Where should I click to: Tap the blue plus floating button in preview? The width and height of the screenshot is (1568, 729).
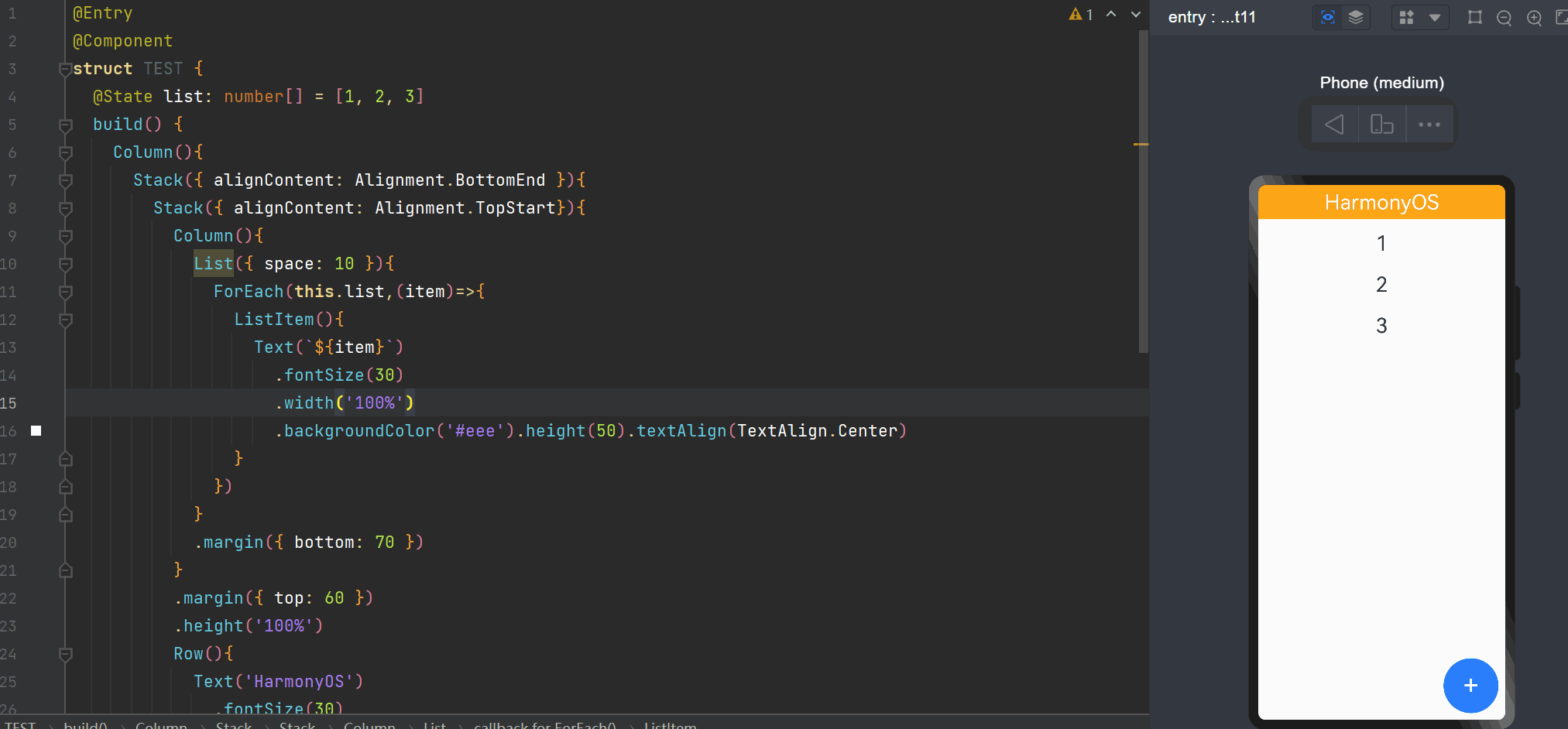click(x=1470, y=686)
